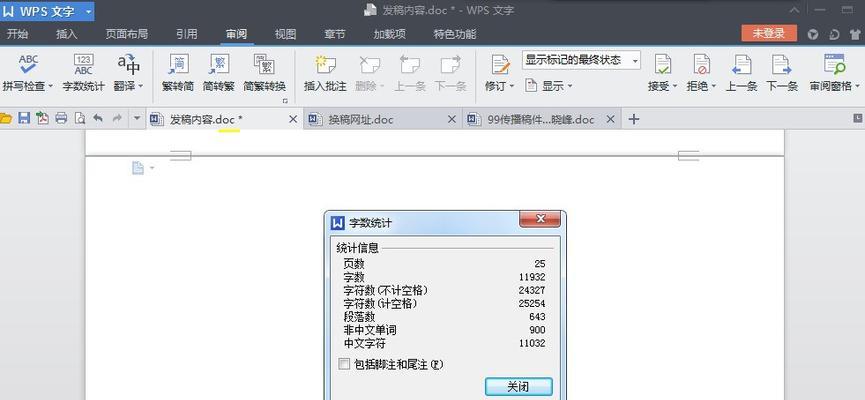This screenshot has height=400, width=865.
Task: Redo the last action
Action: click(x=117, y=118)
